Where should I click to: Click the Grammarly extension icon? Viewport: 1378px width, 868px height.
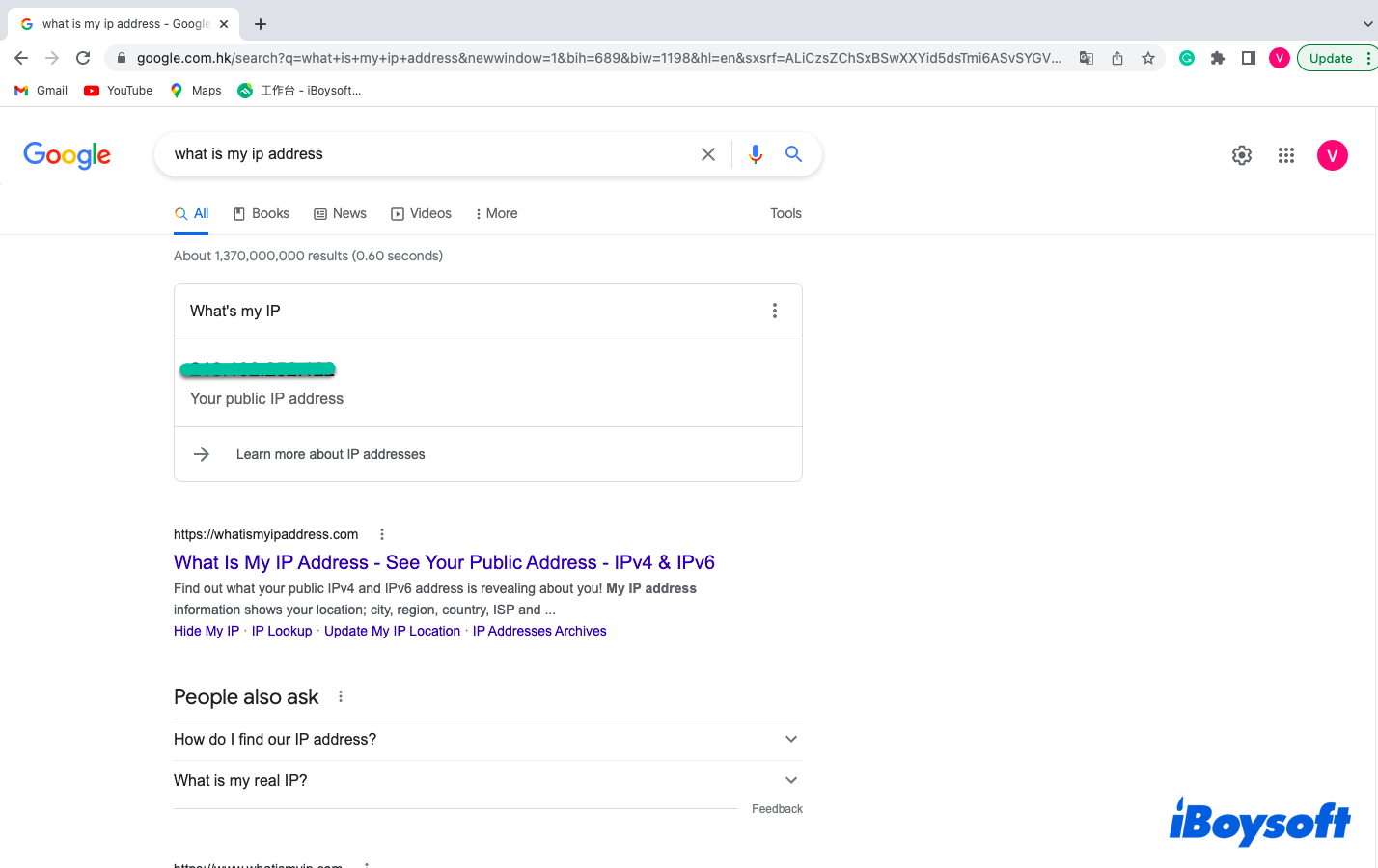point(1187,58)
